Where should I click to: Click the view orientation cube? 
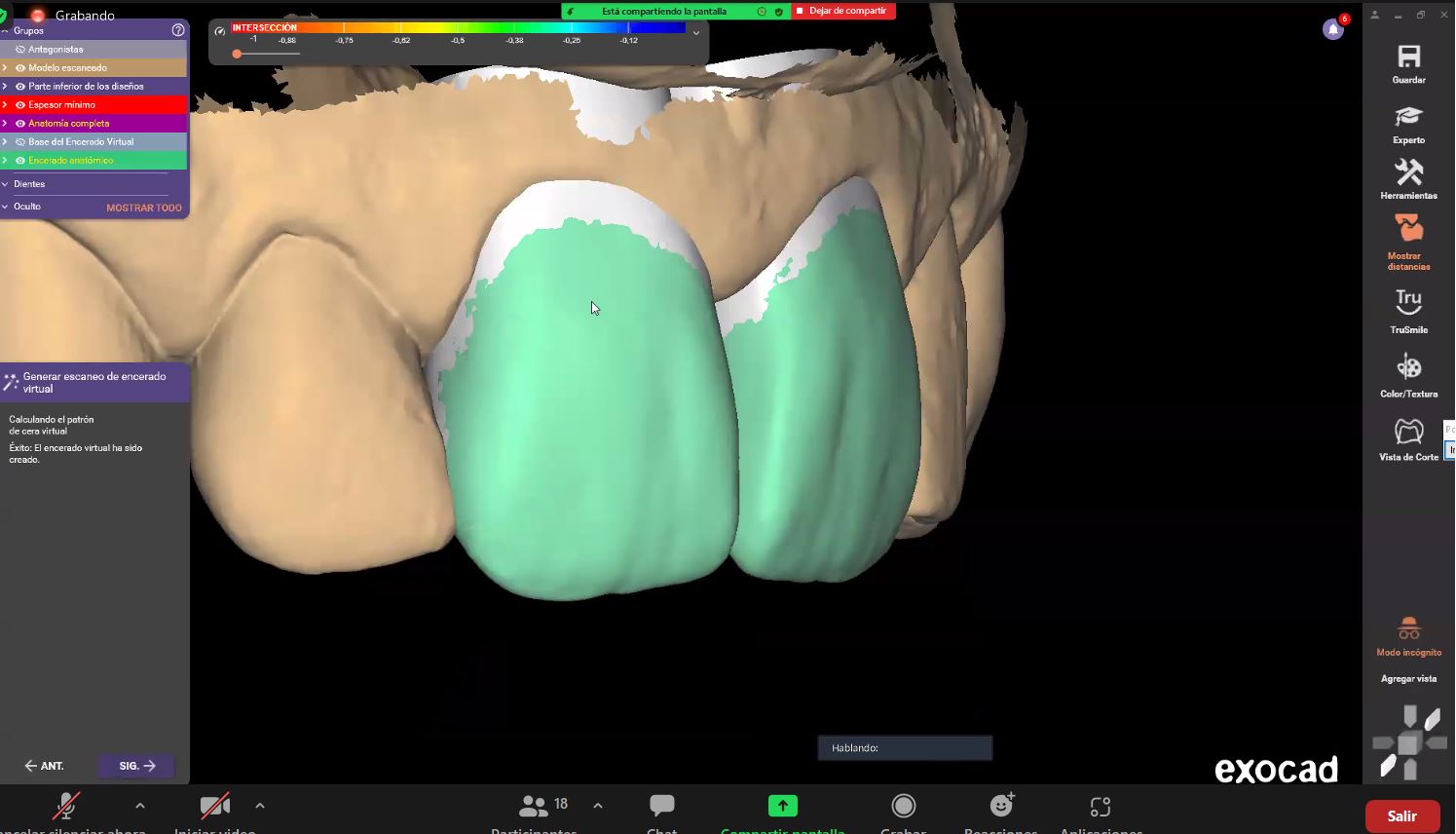1408,744
